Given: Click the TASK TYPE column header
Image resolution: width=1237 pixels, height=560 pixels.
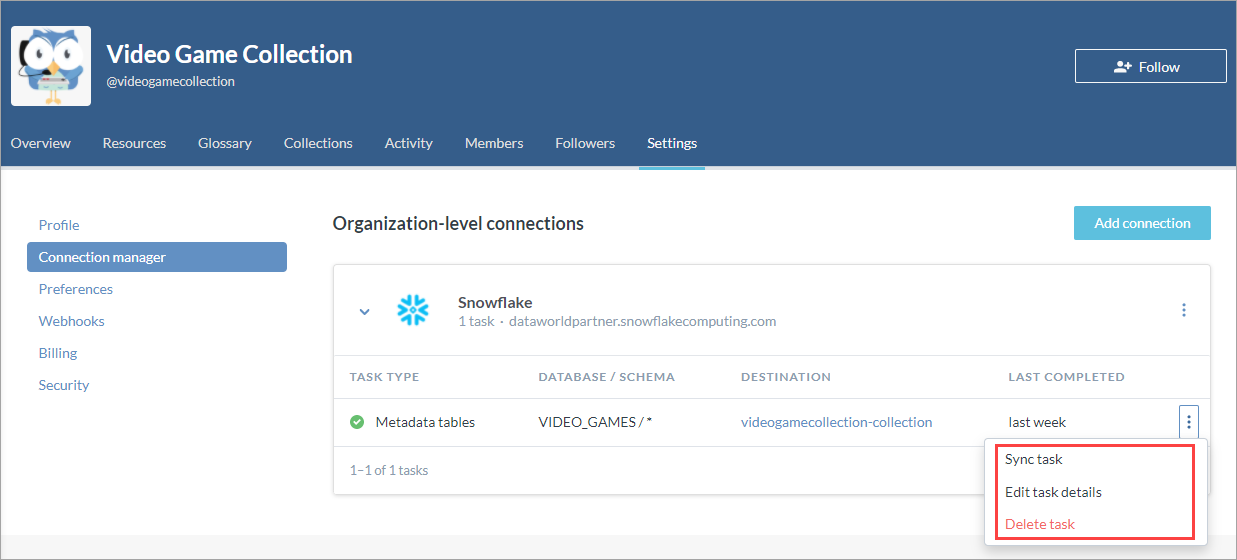Looking at the screenshot, I should coord(384,377).
